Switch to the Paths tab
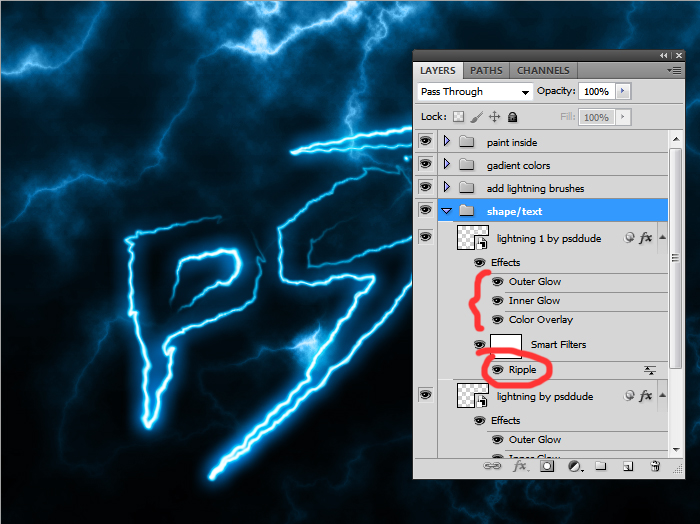700x524 pixels. [486, 71]
